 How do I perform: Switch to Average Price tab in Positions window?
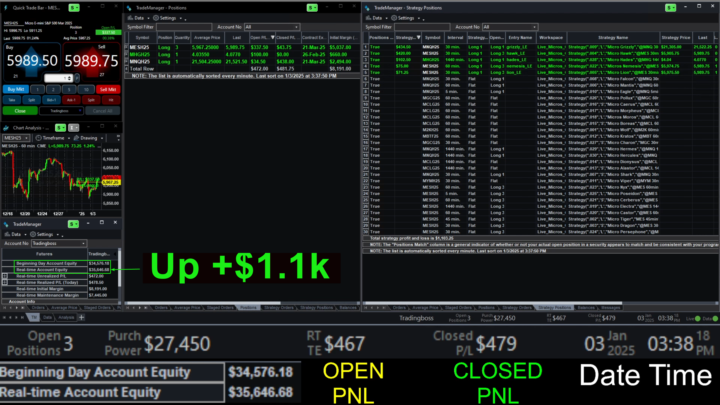(x=187, y=308)
